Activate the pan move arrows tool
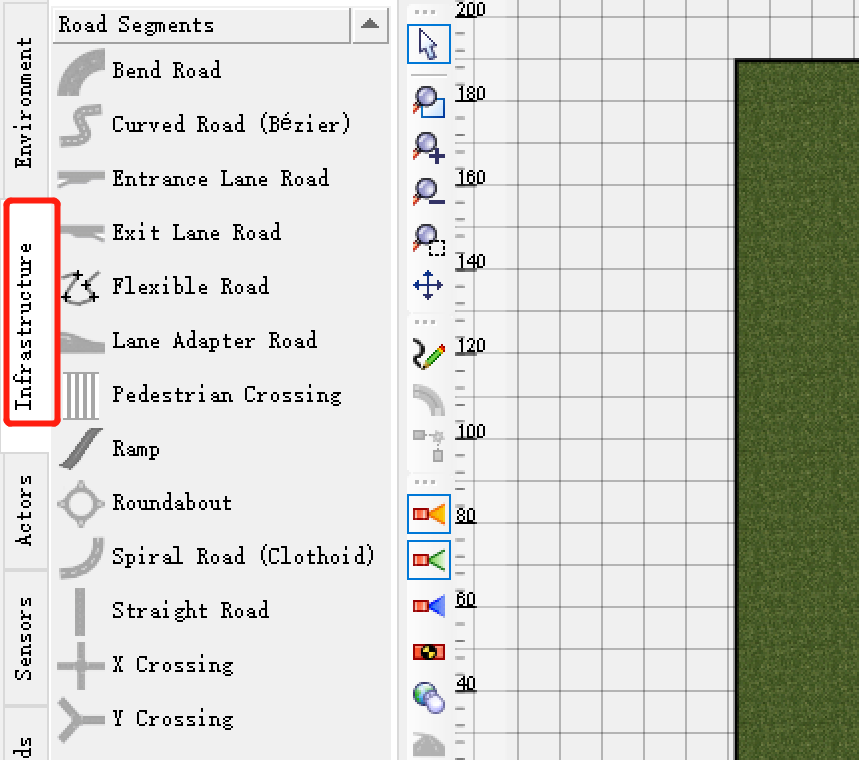859x760 pixels. tap(428, 285)
